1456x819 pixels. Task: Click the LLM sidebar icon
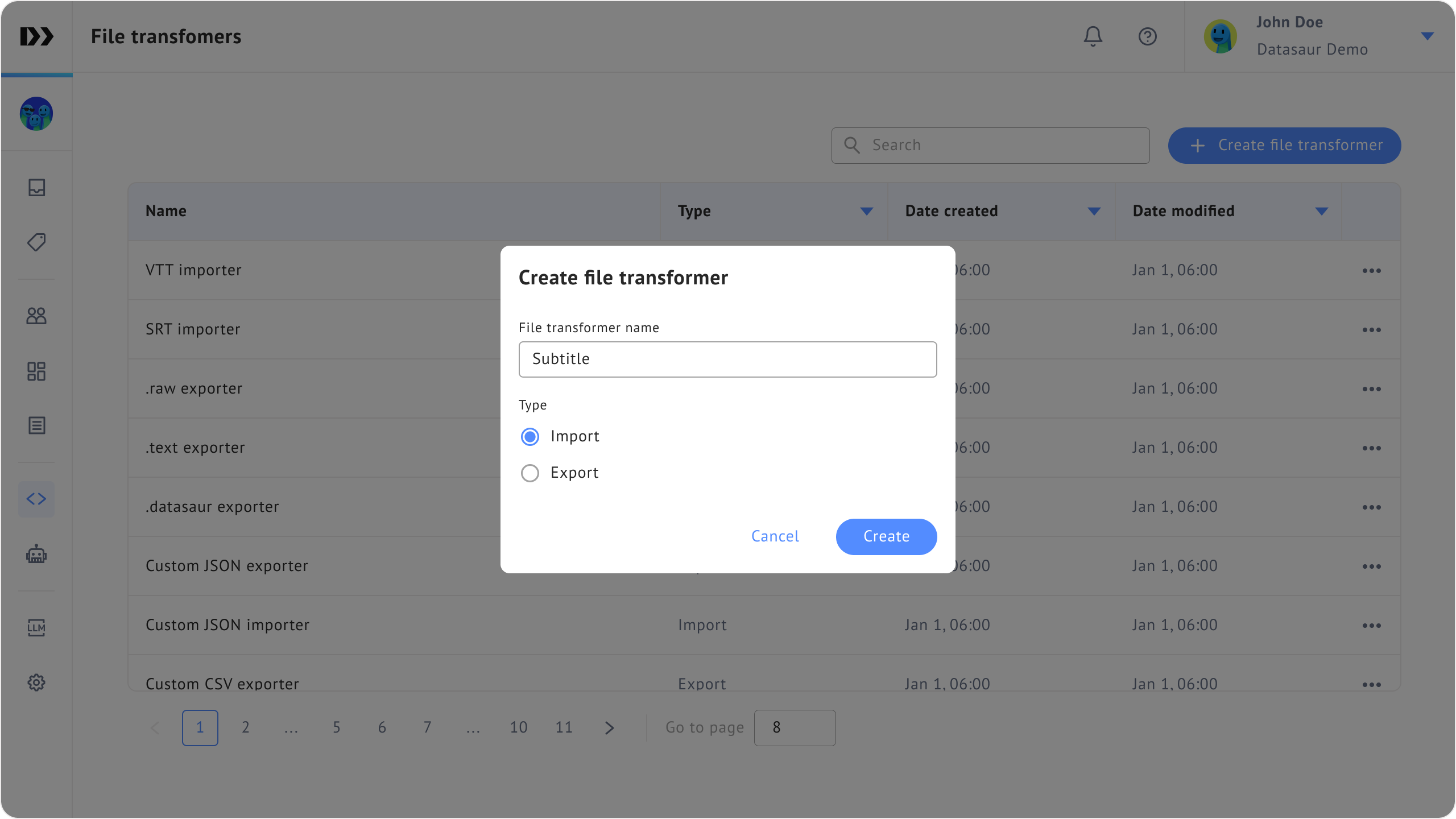[36, 627]
